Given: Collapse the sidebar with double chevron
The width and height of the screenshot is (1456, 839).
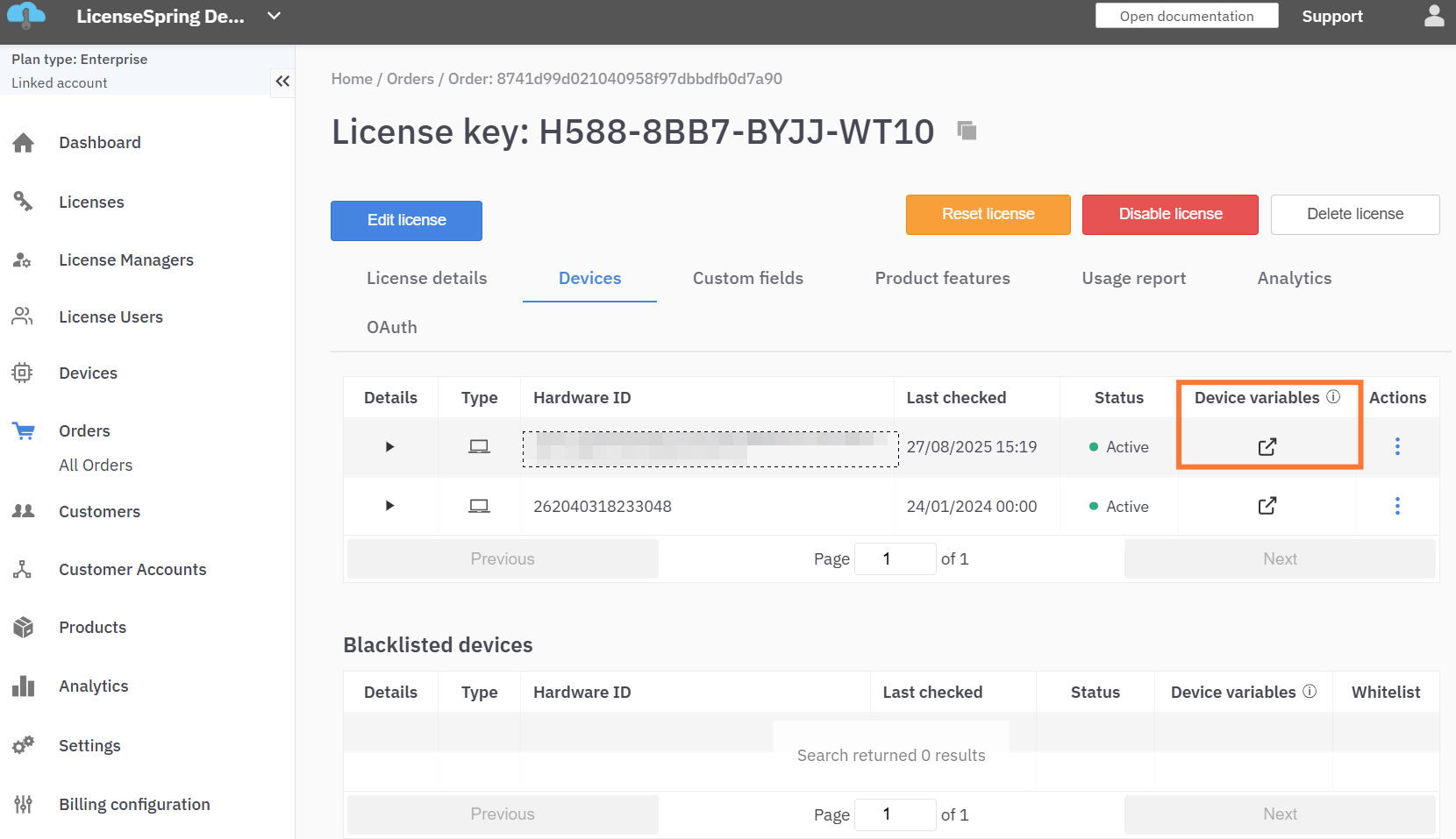Looking at the screenshot, I should (282, 82).
